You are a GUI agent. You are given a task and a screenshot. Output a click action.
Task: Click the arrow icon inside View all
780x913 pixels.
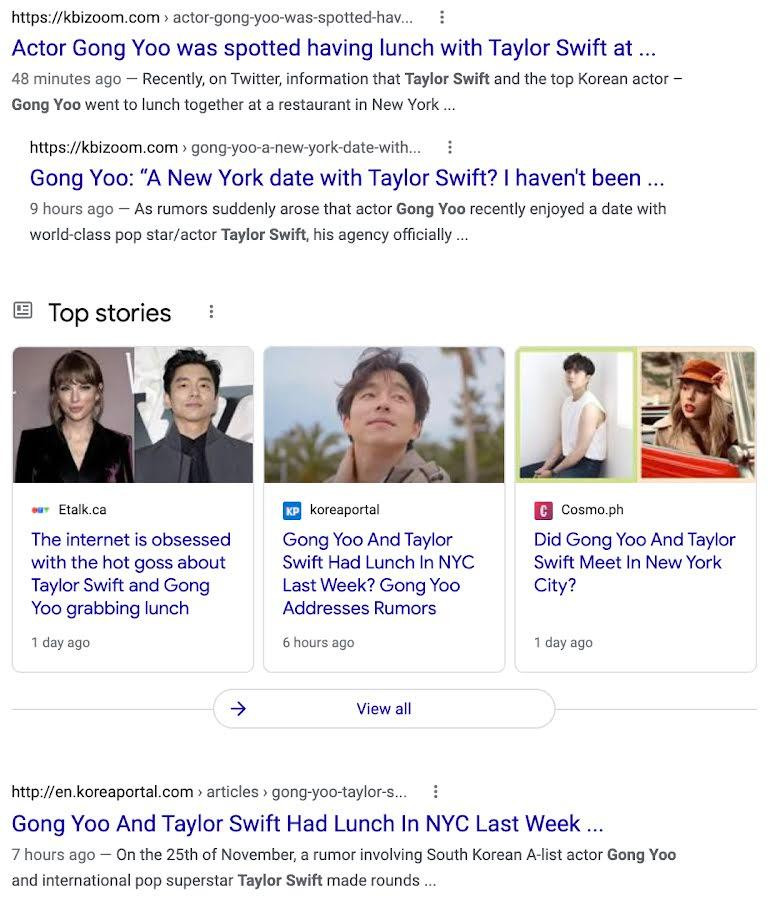pyautogui.click(x=239, y=708)
